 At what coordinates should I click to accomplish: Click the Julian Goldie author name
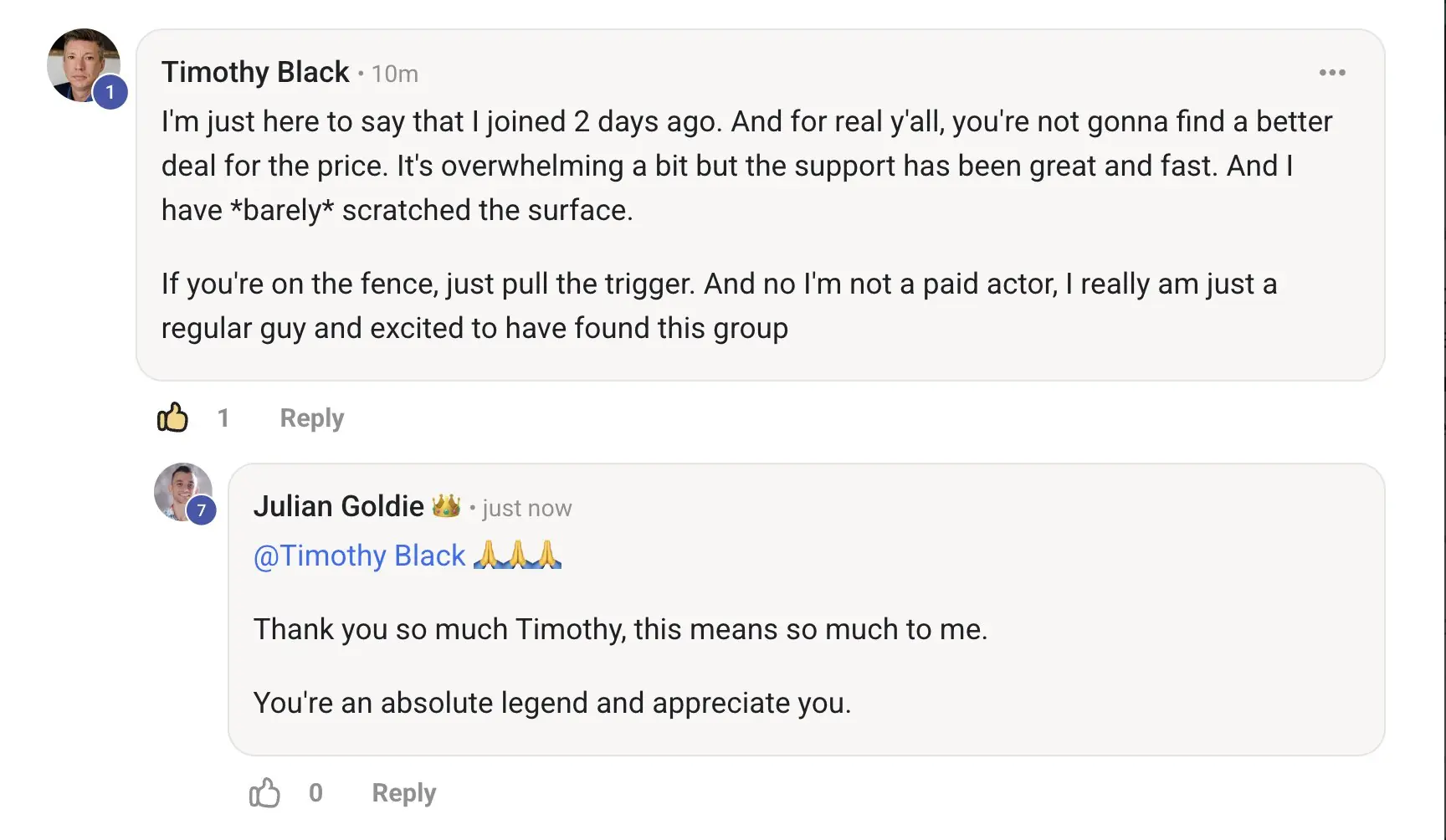(338, 506)
